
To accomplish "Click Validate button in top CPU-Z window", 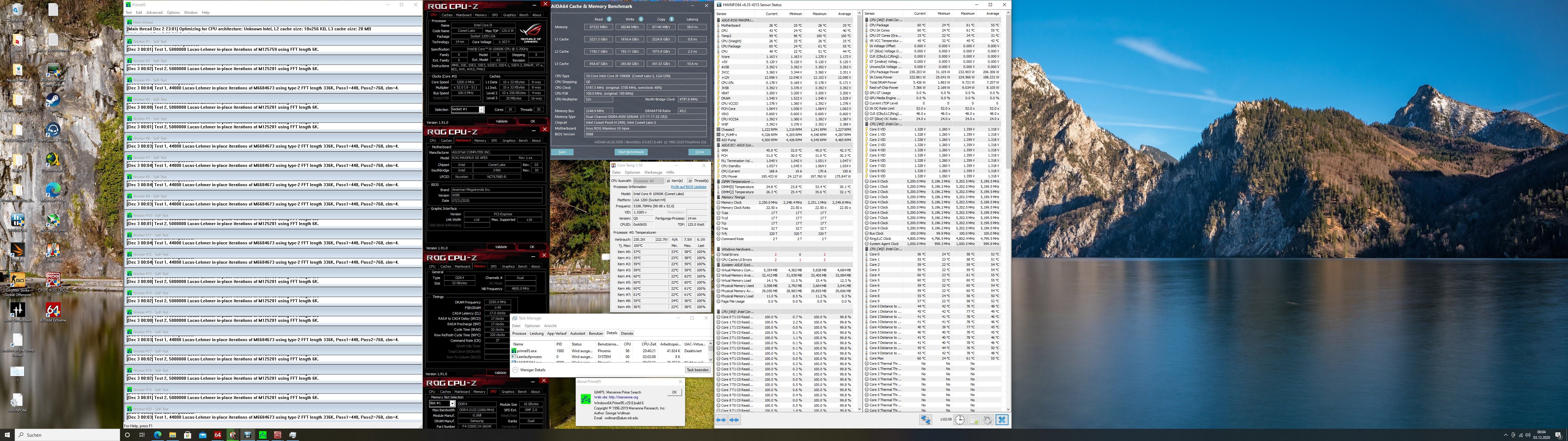I will point(502,121).
